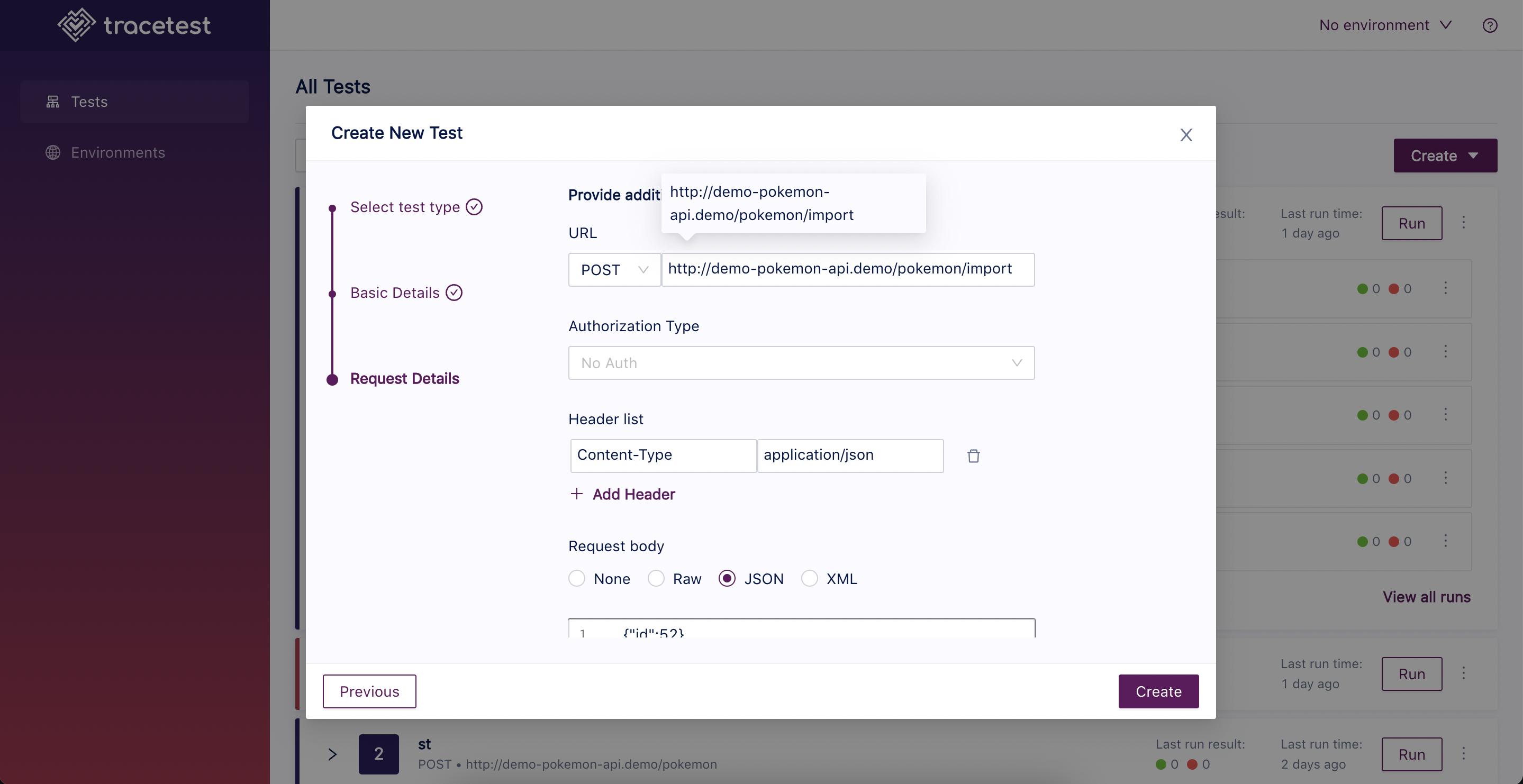Select the JSON request body option

tap(727, 578)
